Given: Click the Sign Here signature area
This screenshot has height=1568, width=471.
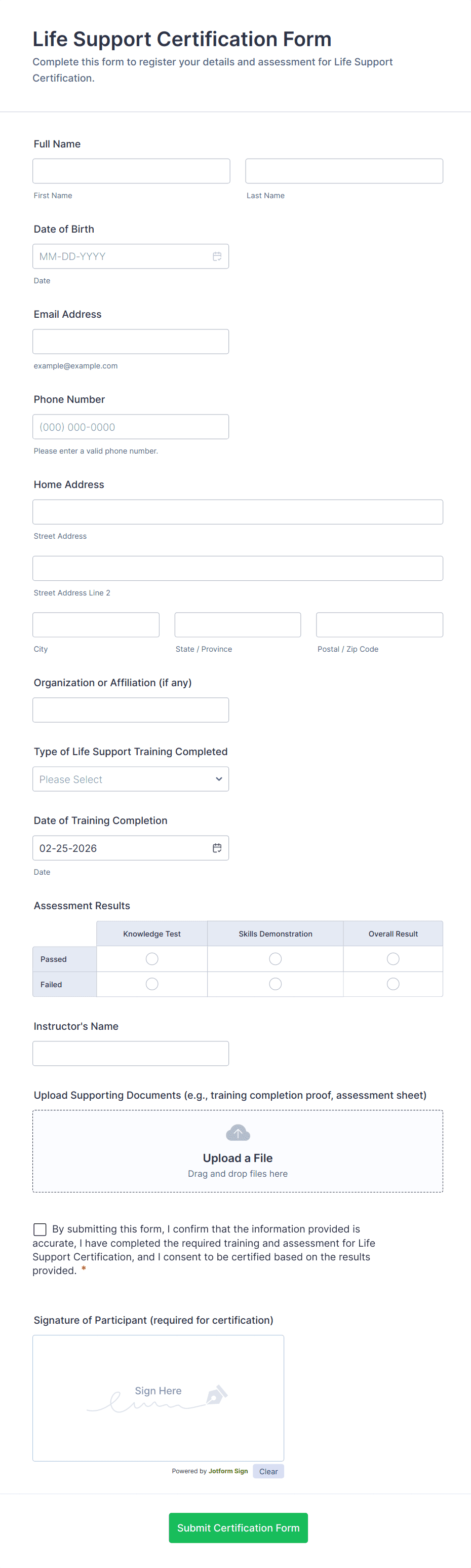Looking at the screenshot, I should (x=158, y=1398).
